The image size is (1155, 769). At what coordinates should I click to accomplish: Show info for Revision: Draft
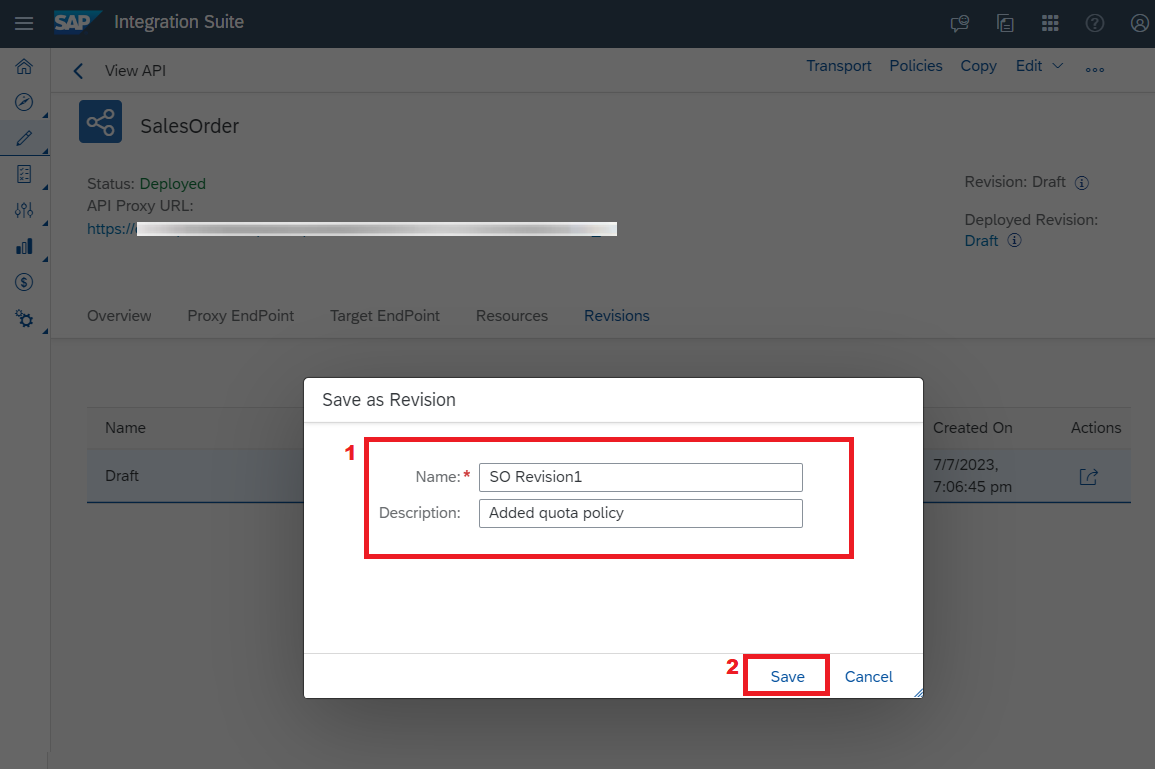(x=1081, y=183)
